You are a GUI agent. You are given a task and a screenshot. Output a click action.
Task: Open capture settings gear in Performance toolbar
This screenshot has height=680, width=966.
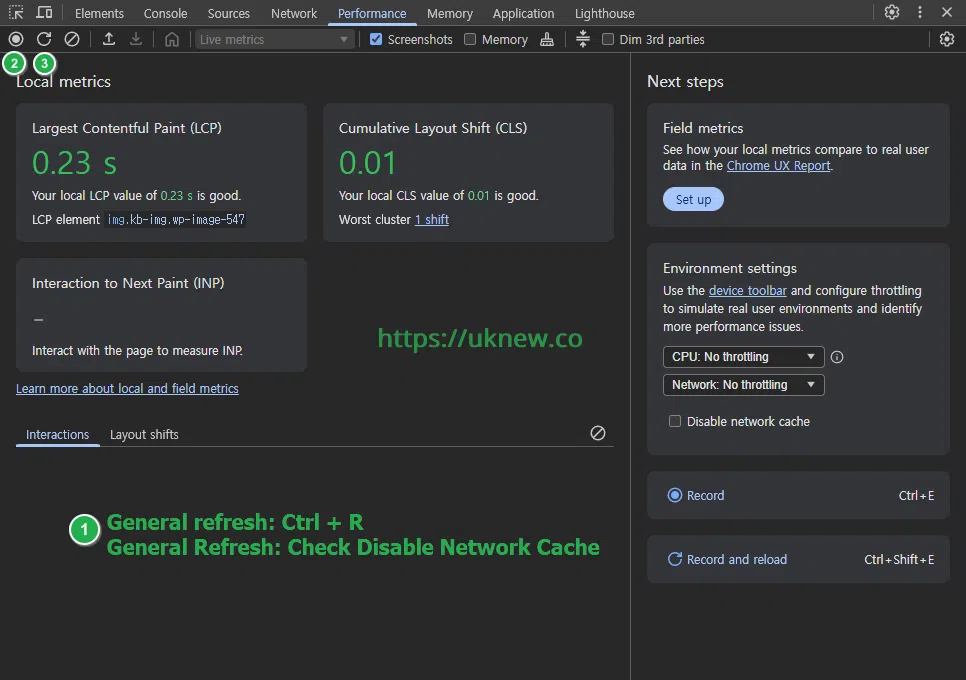pos(946,39)
